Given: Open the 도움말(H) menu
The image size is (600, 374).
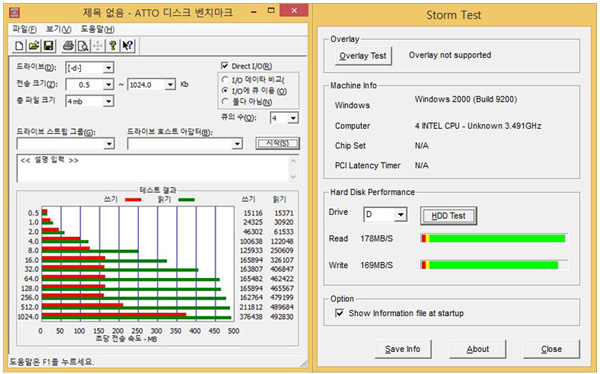Looking at the screenshot, I should pyautogui.click(x=98, y=29).
